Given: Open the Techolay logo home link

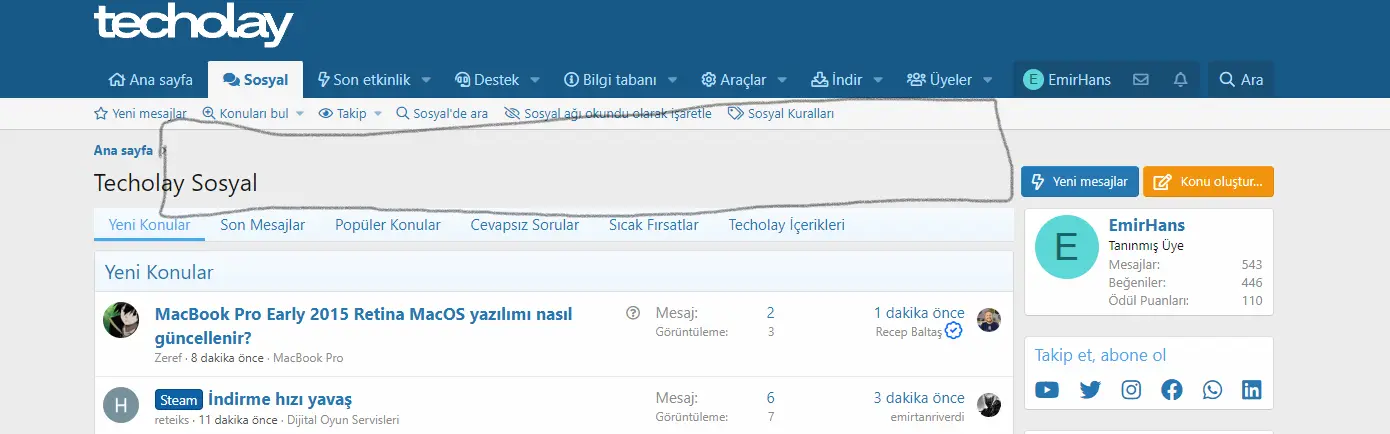Looking at the screenshot, I should (193, 23).
